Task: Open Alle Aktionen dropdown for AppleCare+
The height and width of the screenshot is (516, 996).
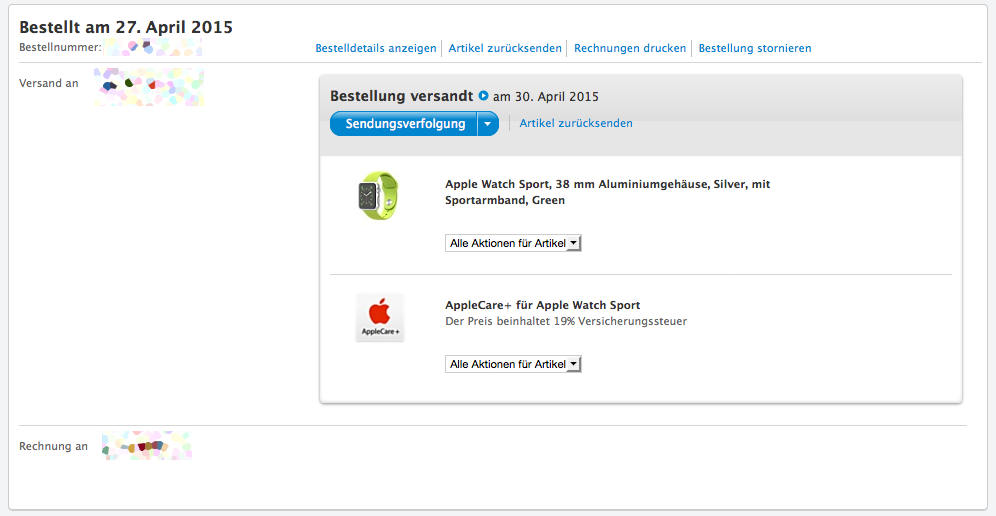Action: click(513, 364)
